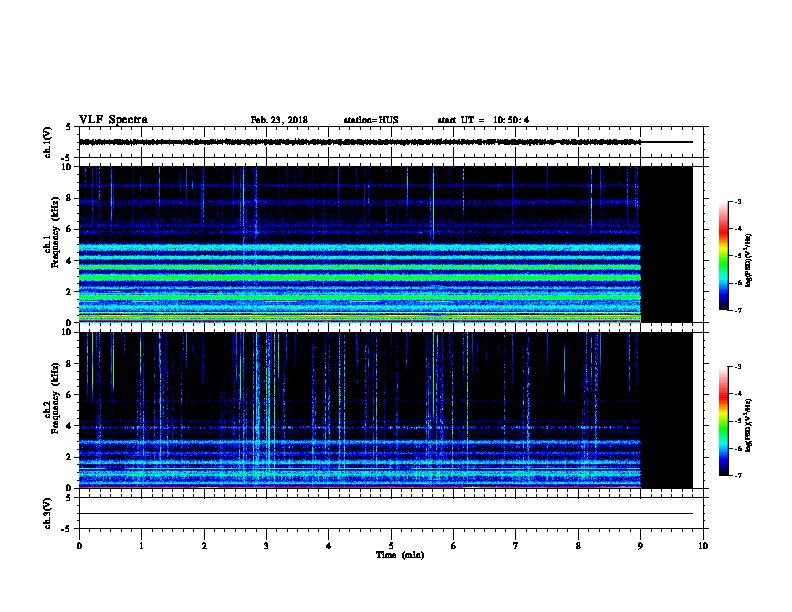792x612 pixels.
Task: Click the ch.2 spectrogram color scale bar
Action: pos(723,421)
